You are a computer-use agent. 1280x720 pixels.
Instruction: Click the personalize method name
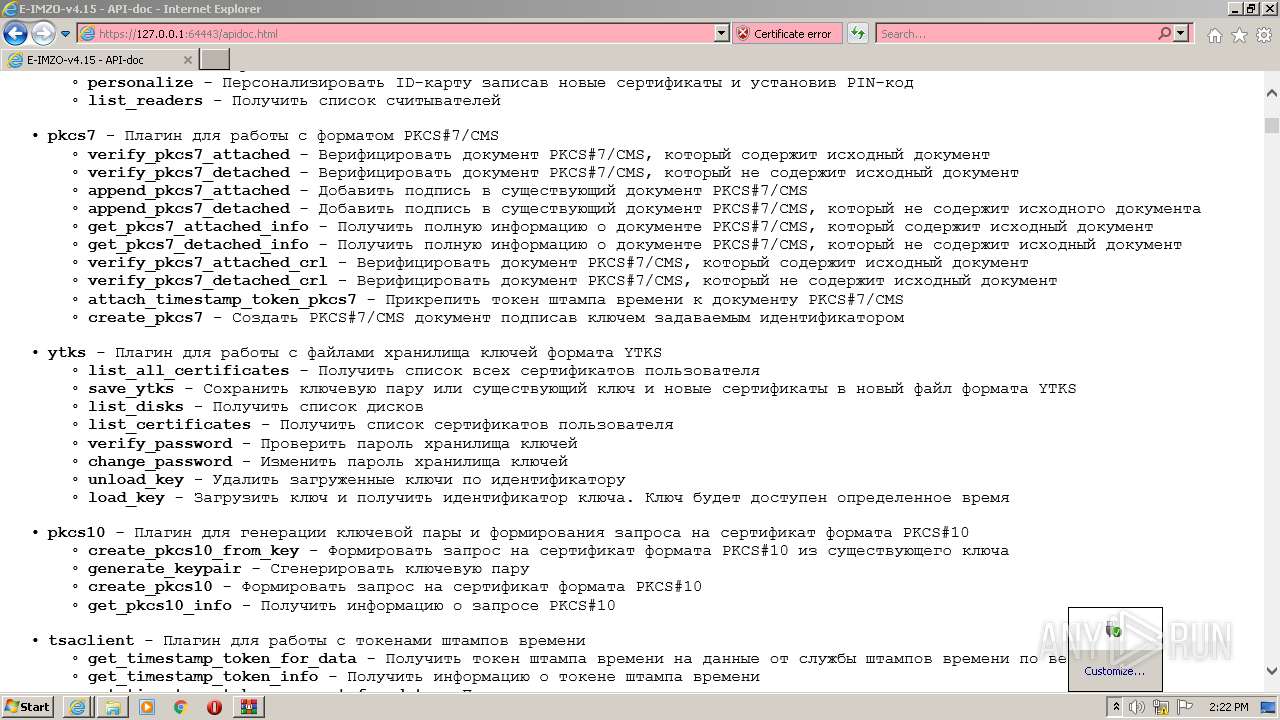tap(140, 82)
